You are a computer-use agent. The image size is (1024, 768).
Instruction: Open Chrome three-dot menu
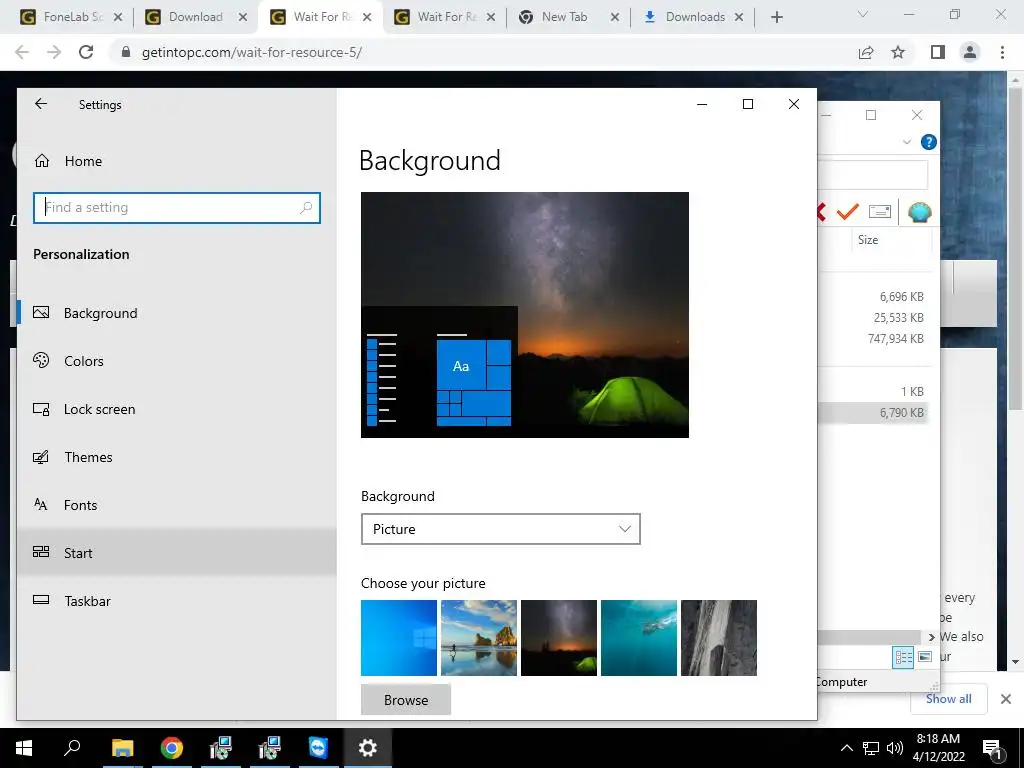click(1002, 52)
